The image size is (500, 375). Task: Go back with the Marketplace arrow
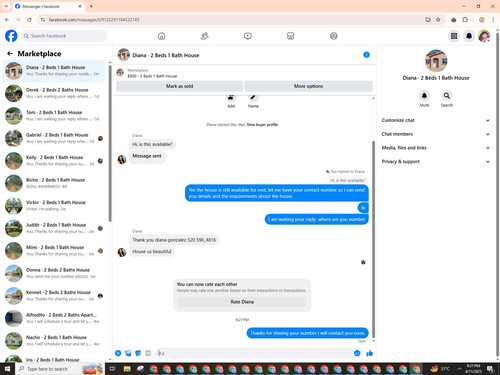10,53
